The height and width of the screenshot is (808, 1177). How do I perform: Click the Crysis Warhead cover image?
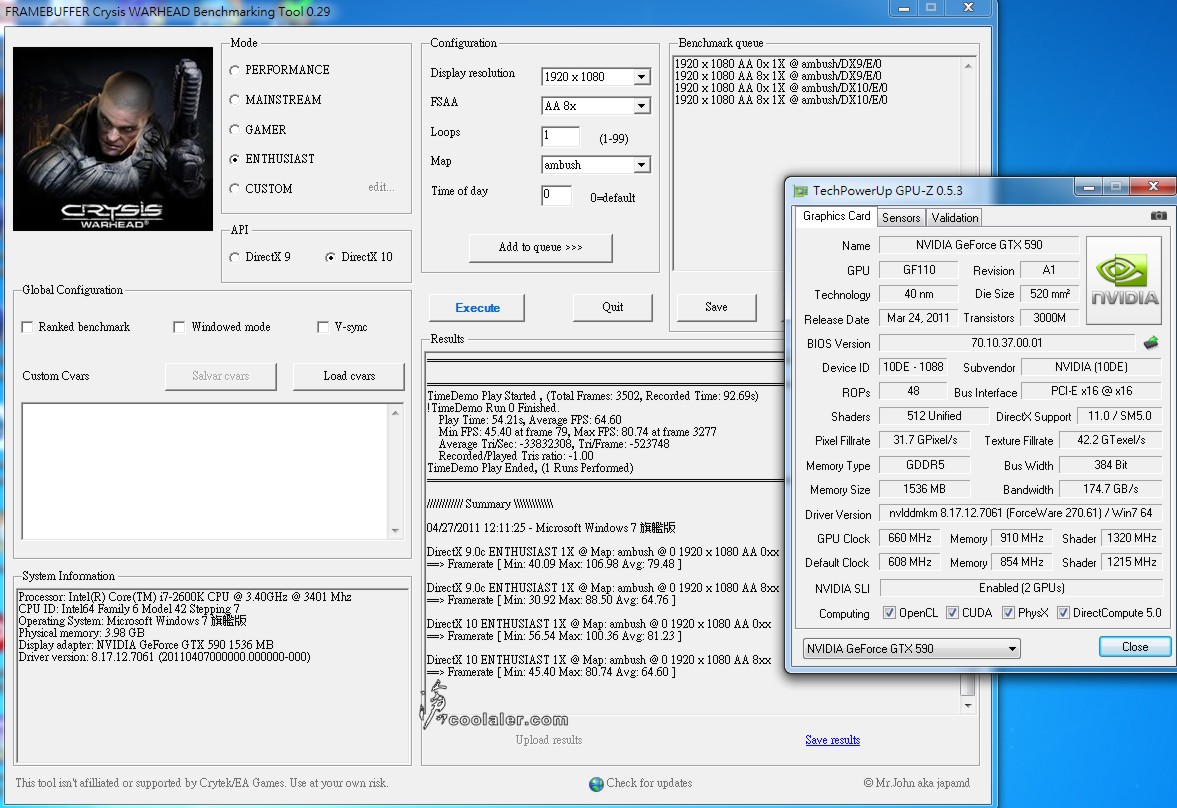tap(113, 139)
